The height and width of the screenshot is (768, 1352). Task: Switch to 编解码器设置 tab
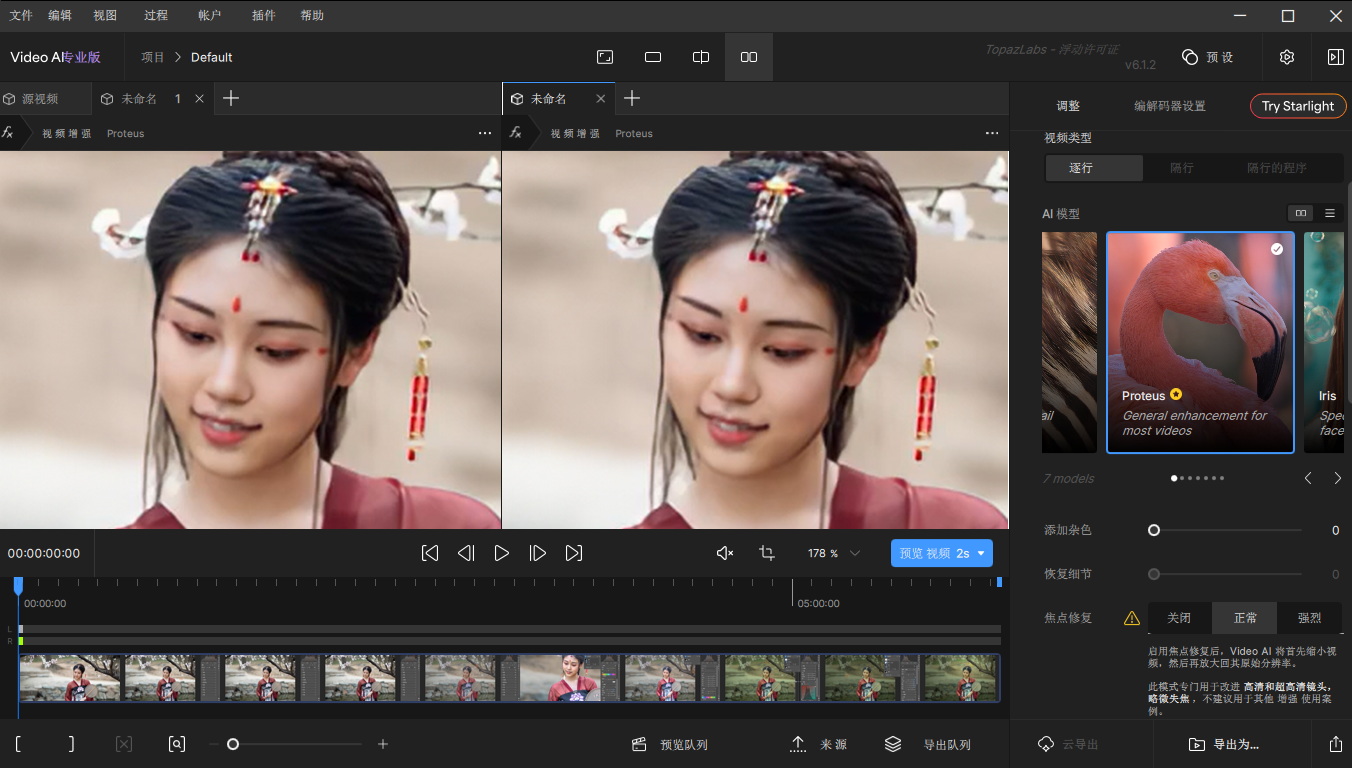coord(1169,106)
